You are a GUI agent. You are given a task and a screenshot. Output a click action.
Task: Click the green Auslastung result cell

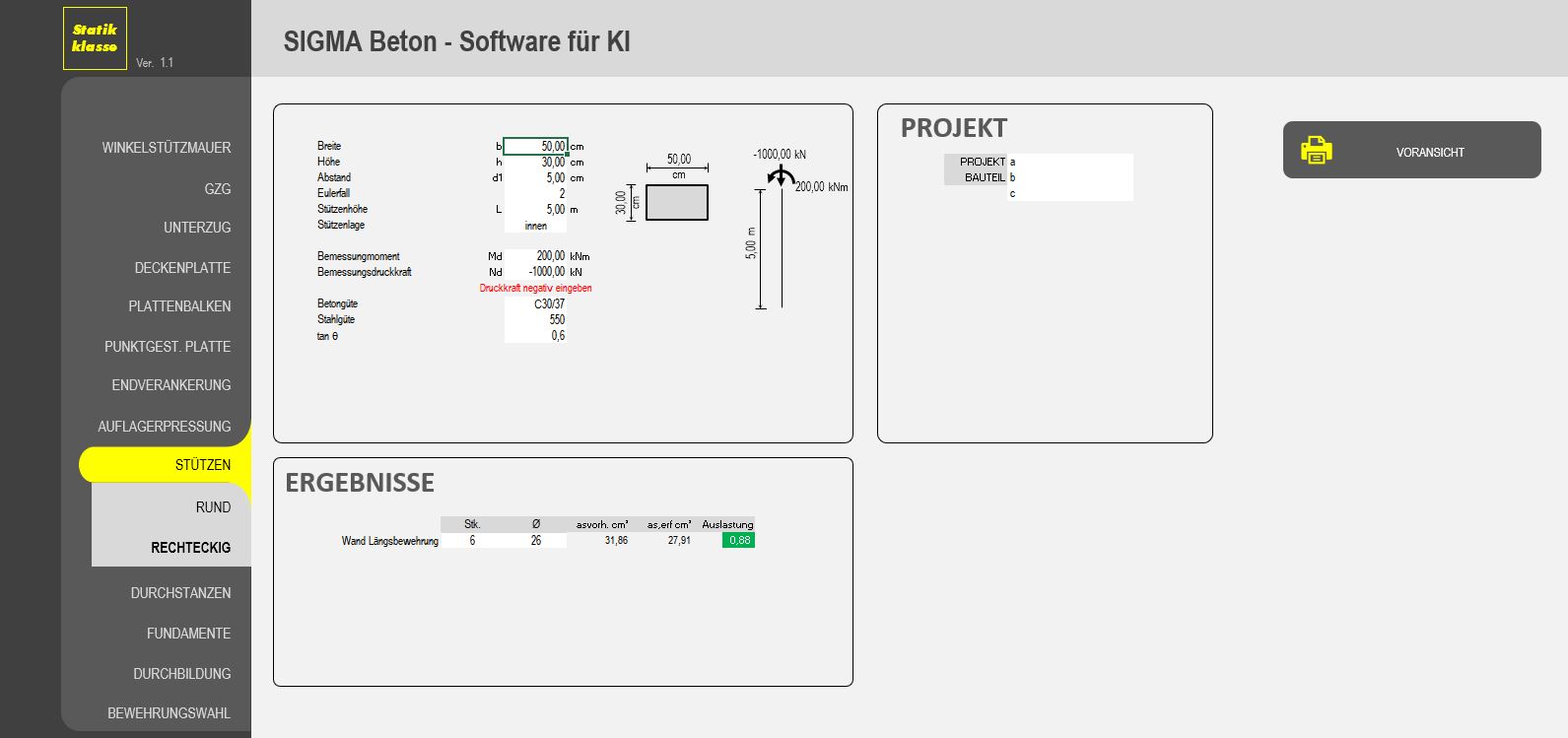click(x=738, y=541)
